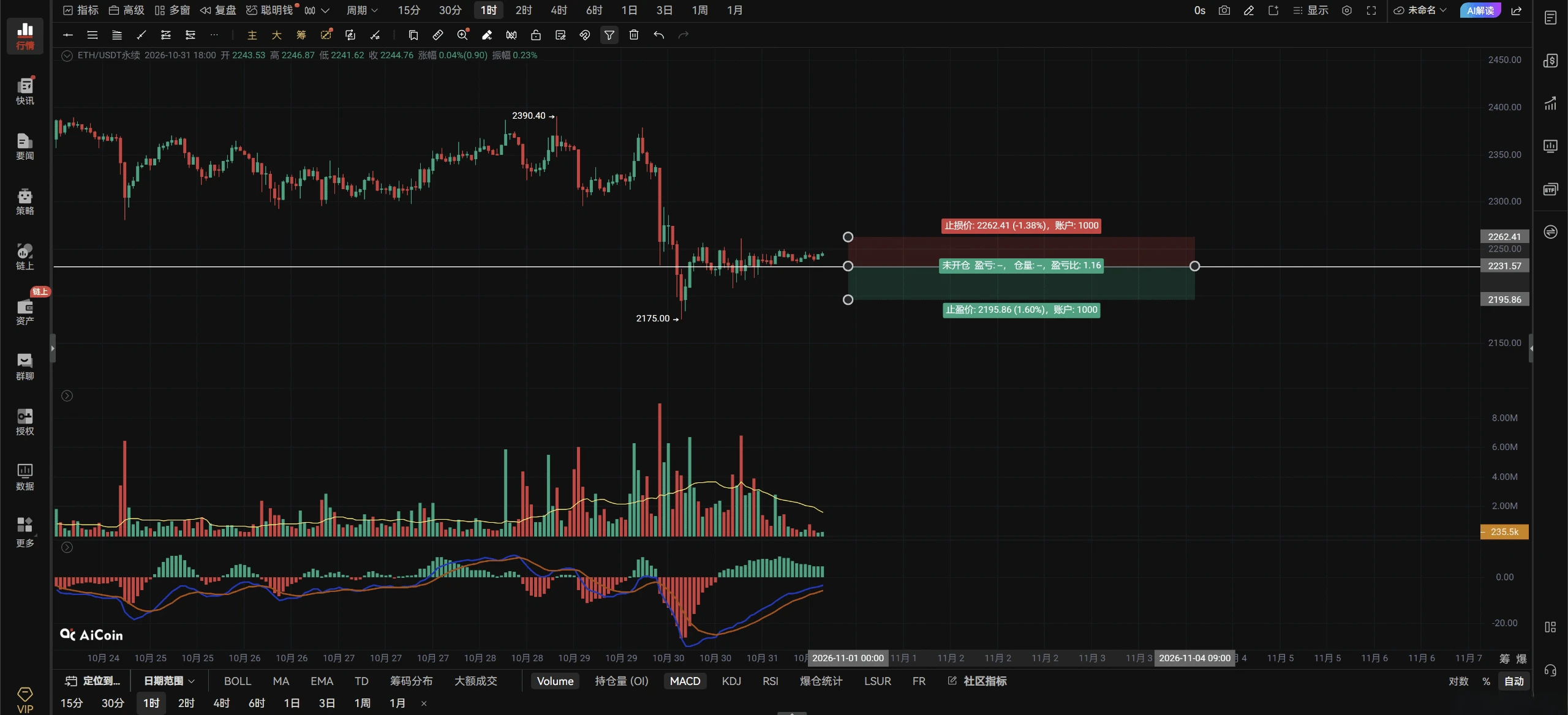Click 定位到 go-to-date button

click(x=93, y=681)
